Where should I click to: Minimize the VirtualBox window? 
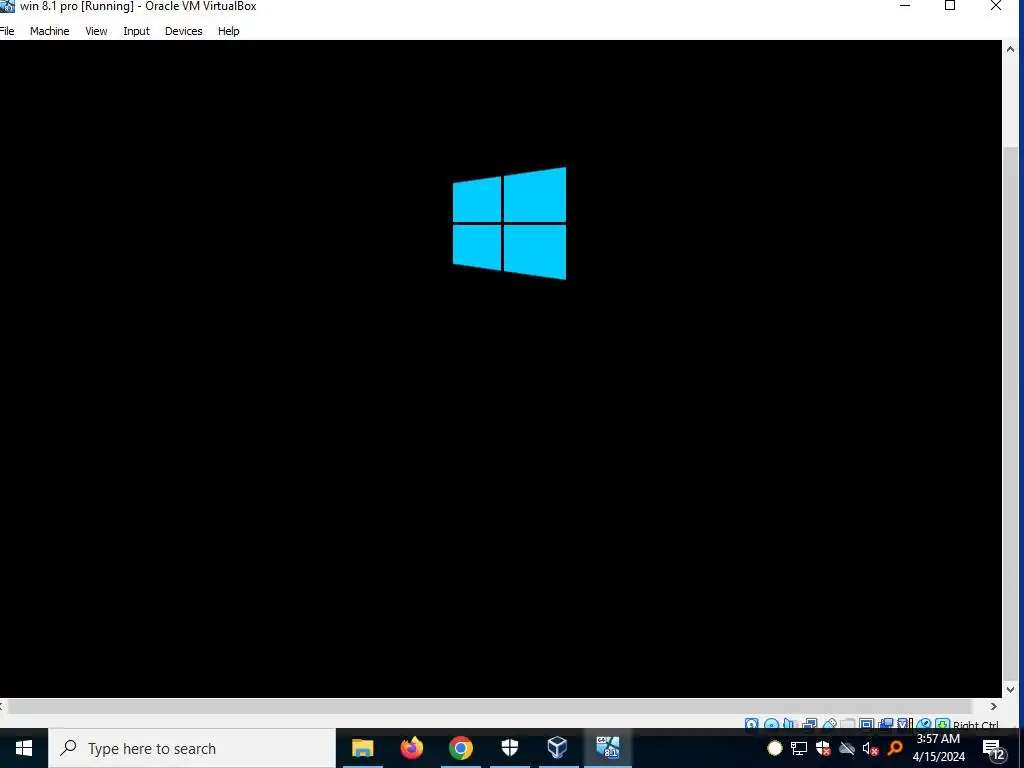point(905,6)
